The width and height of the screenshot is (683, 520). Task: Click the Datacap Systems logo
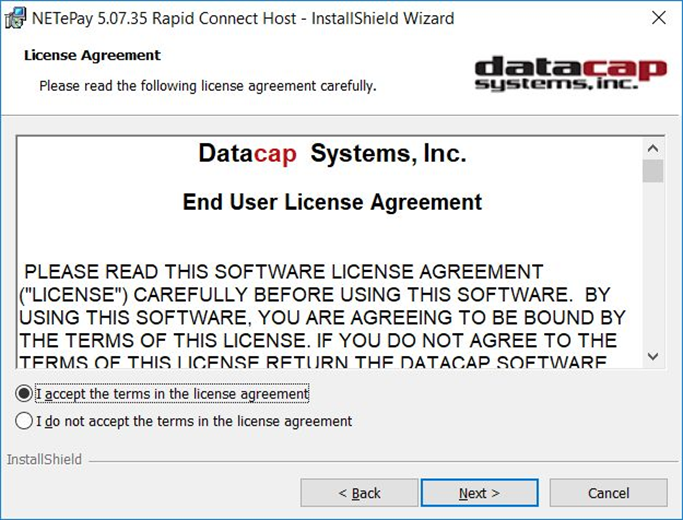point(571,73)
